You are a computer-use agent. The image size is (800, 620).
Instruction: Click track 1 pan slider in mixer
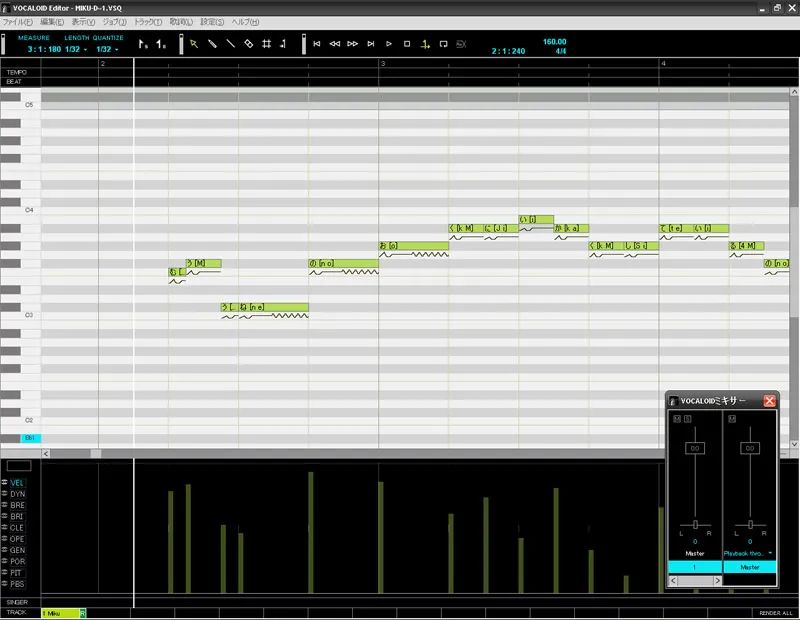tap(695, 525)
